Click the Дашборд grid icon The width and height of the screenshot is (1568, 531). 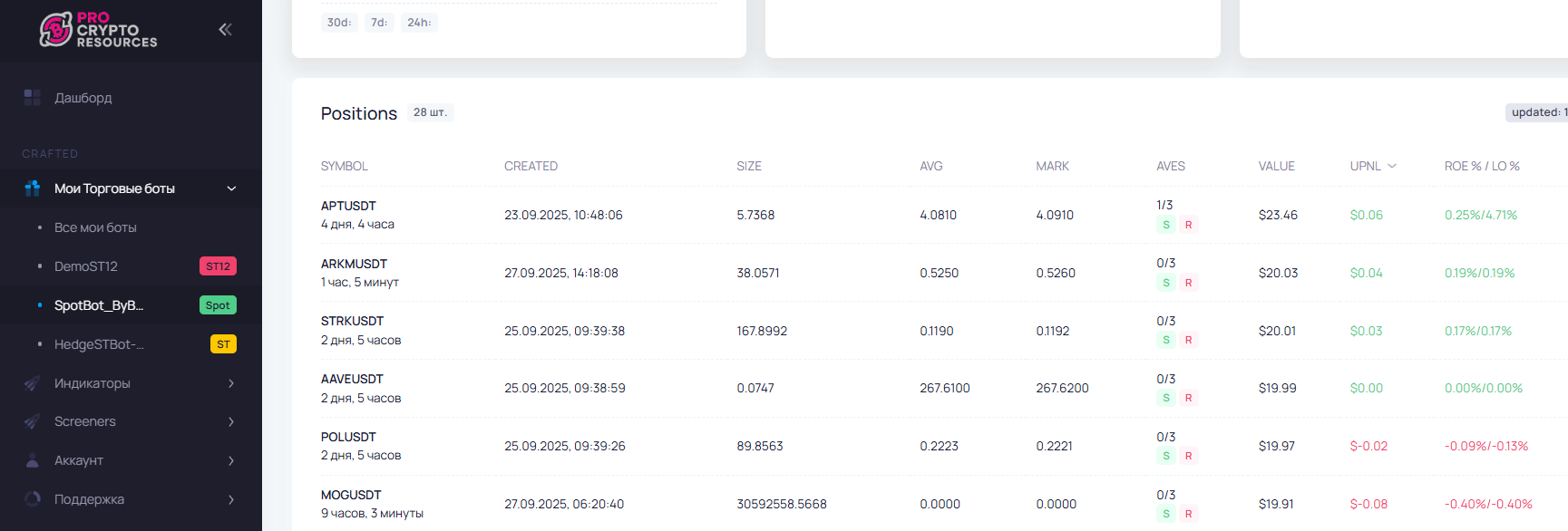pos(33,98)
